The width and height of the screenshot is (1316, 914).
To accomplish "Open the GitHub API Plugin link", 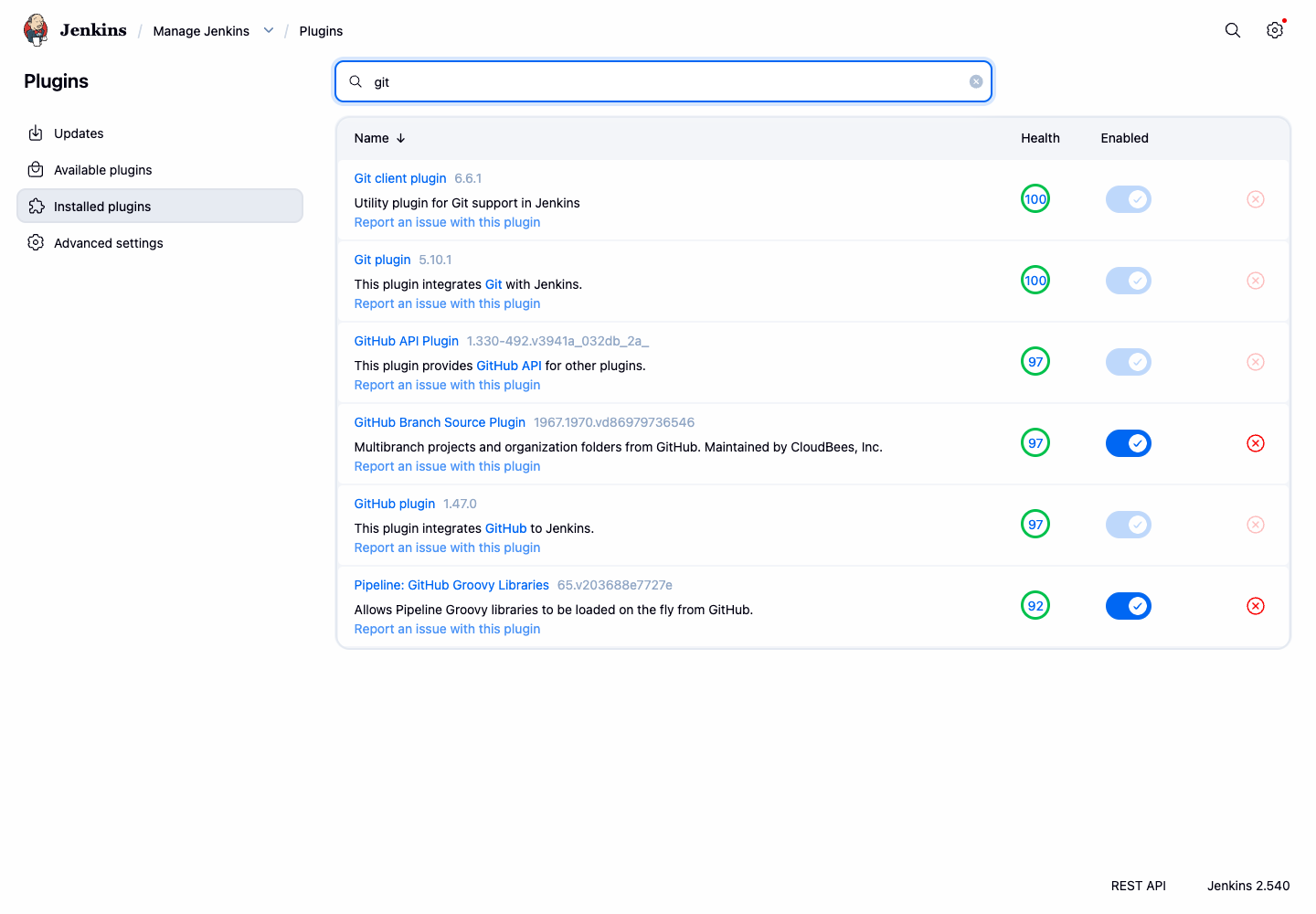I will point(407,341).
